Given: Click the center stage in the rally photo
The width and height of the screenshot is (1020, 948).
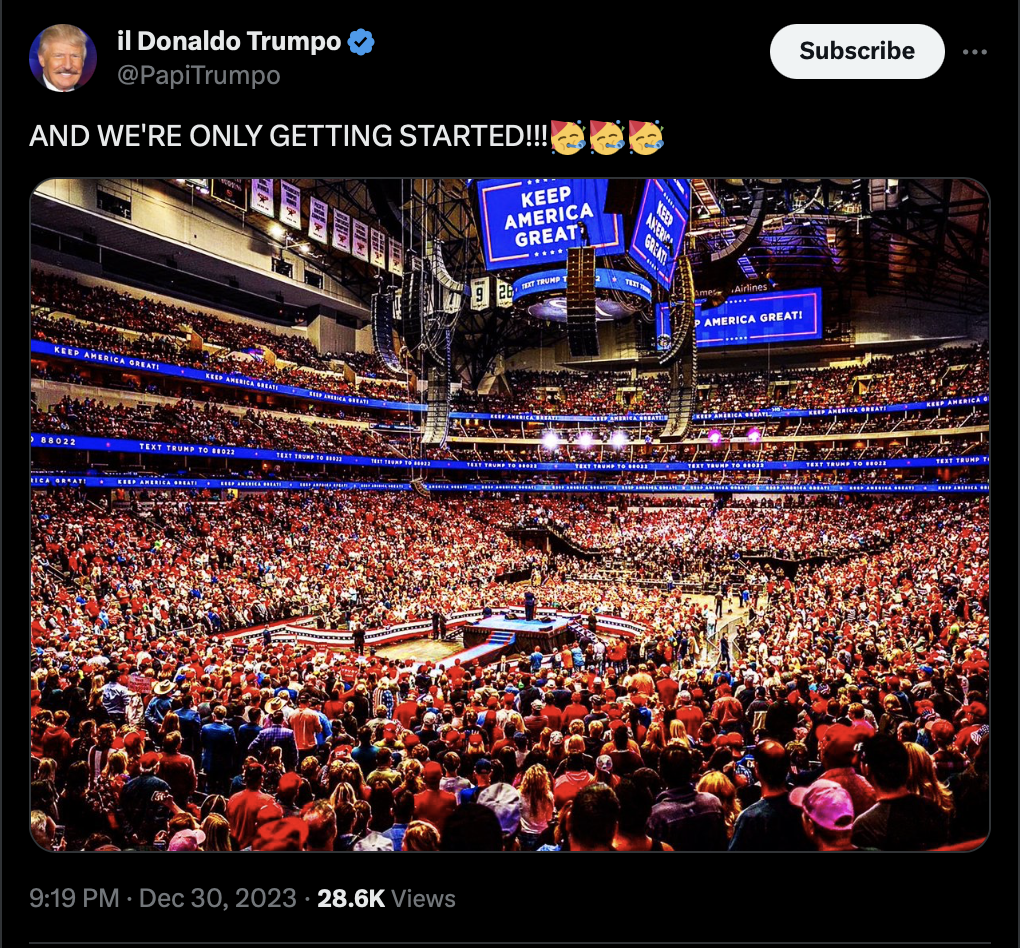Looking at the screenshot, I should pyautogui.click(x=517, y=632).
